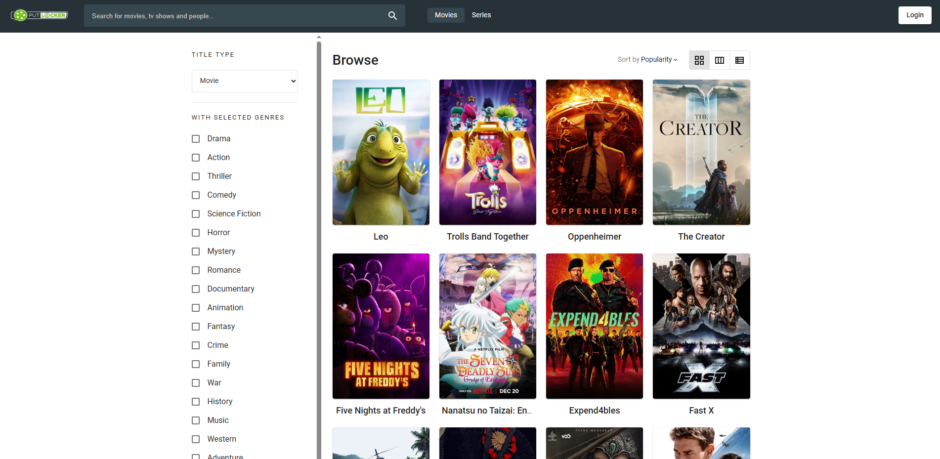The height and width of the screenshot is (459, 940).
Task: Switch to list view layout
Action: (x=739, y=60)
